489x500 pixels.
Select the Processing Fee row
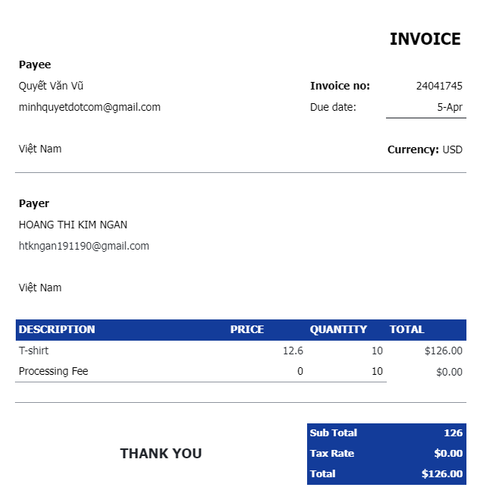tap(241, 371)
